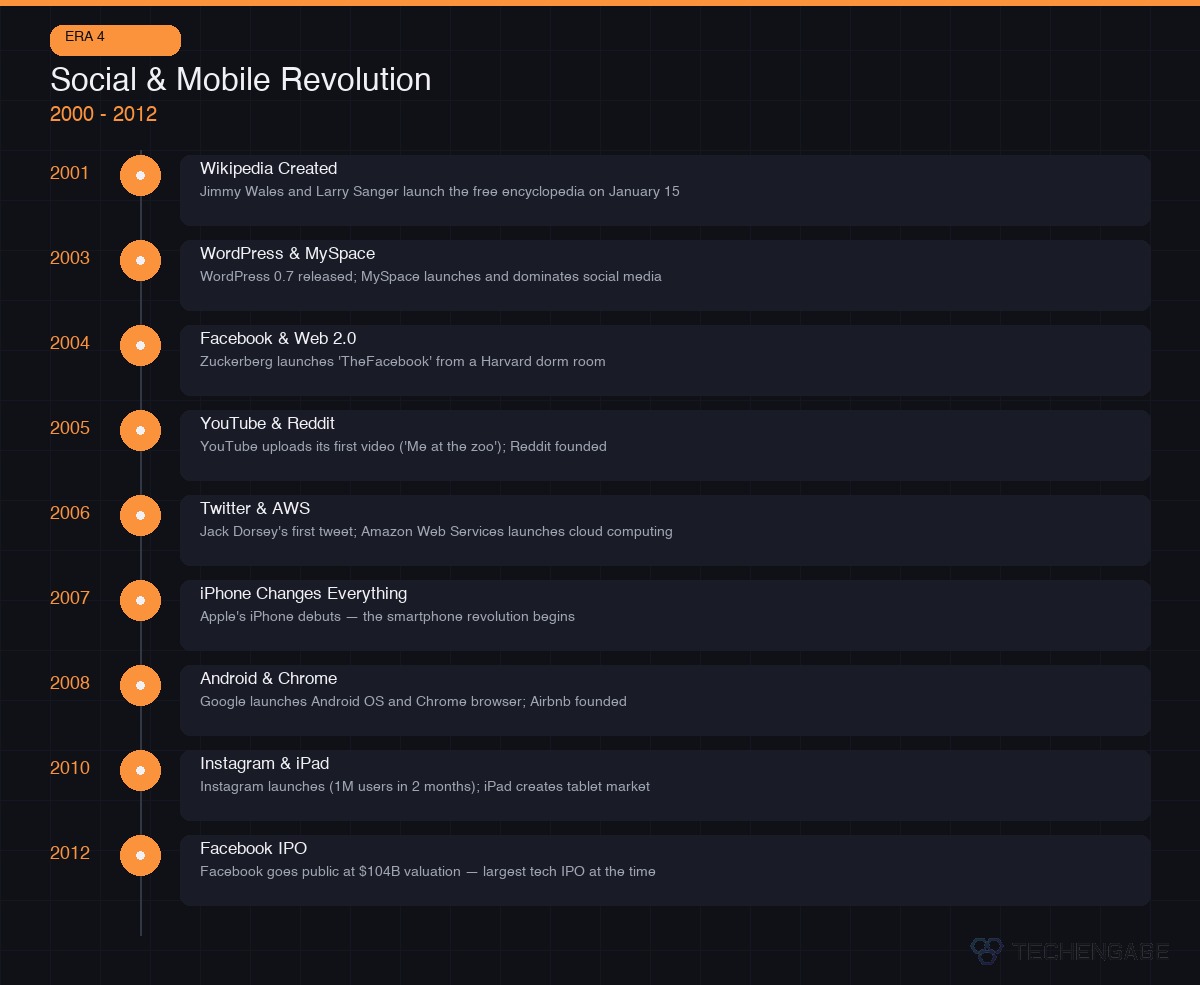
Task: Click the 2008 timeline node
Action: [x=140, y=686]
